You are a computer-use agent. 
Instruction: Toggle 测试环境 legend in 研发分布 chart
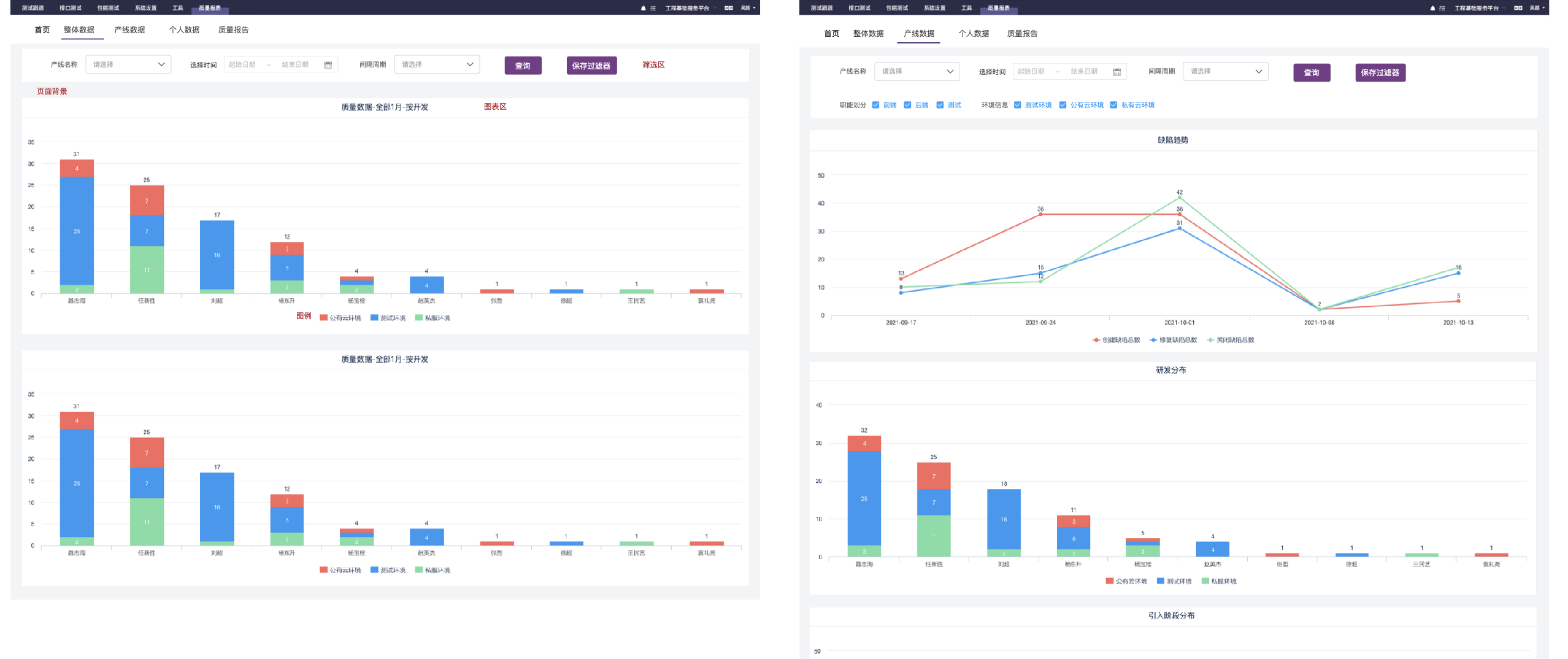[x=1174, y=581]
